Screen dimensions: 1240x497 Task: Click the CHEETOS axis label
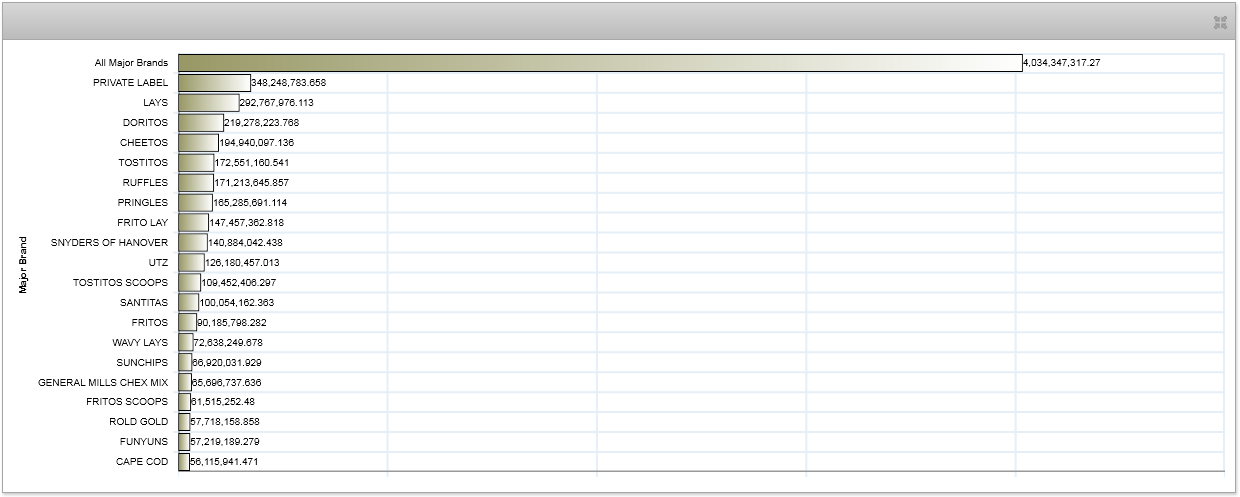point(144,143)
